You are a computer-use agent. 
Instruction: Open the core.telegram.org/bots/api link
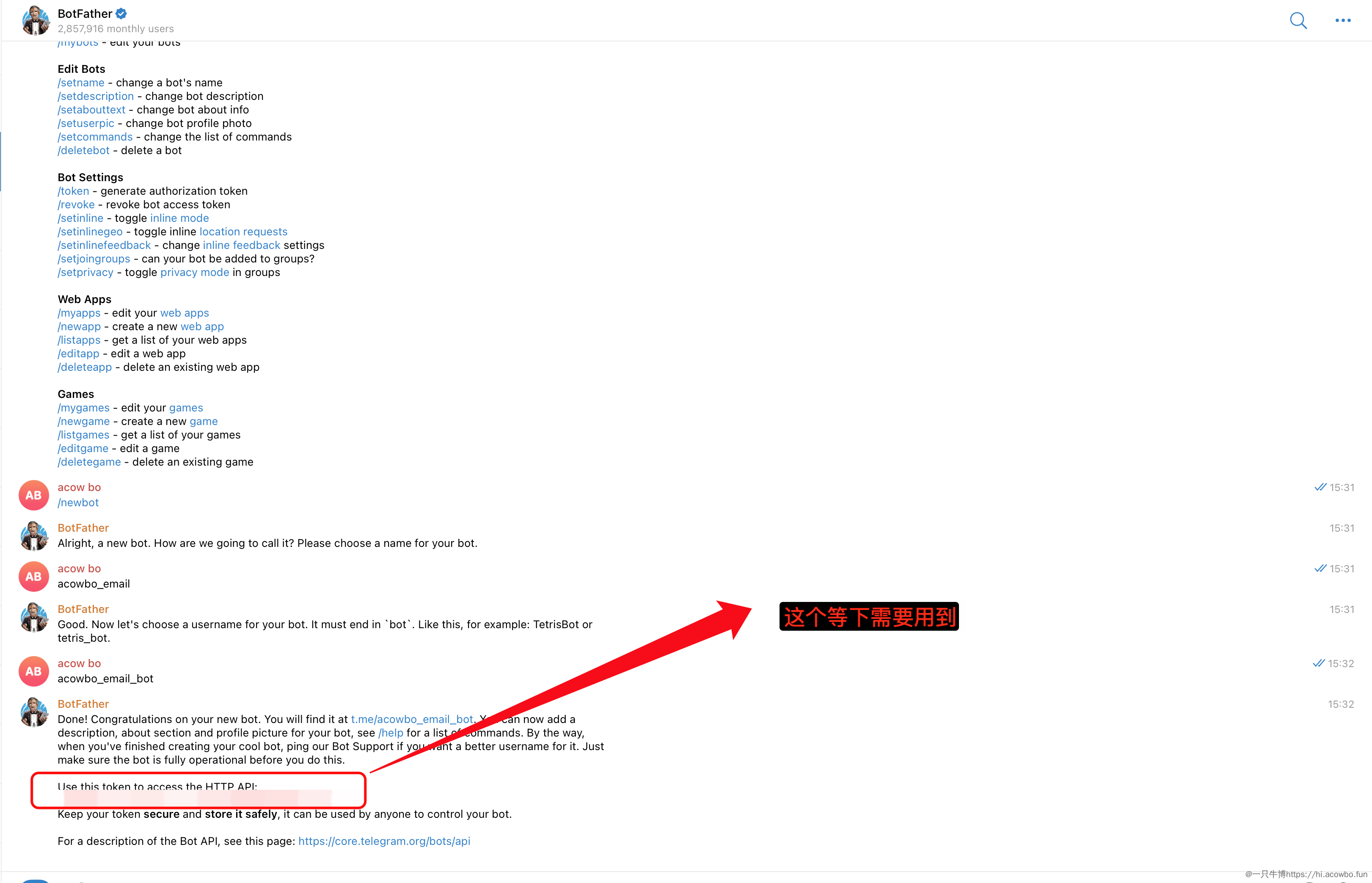click(x=384, y=841)
